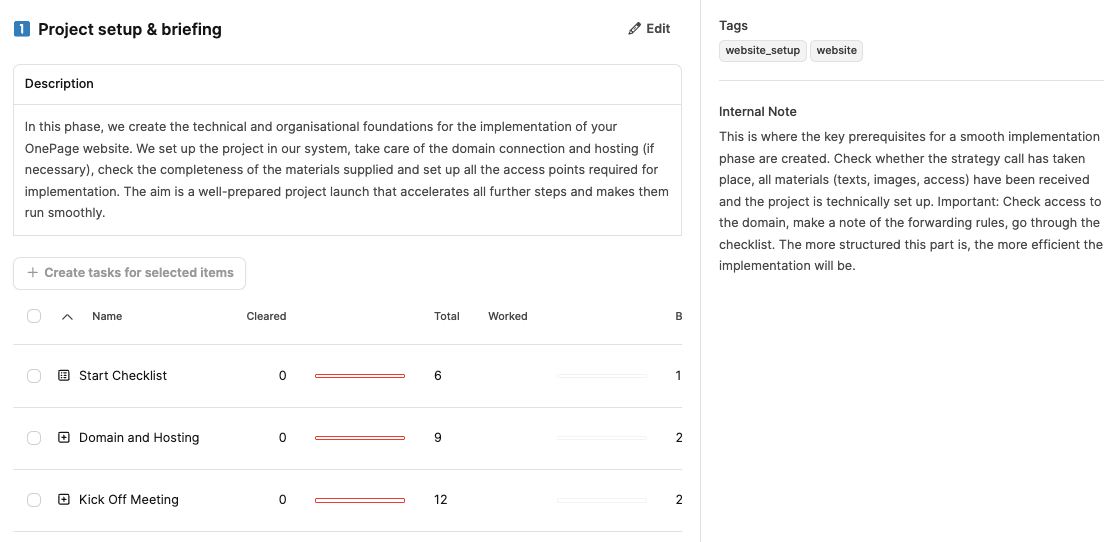
Task: Sort by the Cleared column header
Action: coord(266,316)
